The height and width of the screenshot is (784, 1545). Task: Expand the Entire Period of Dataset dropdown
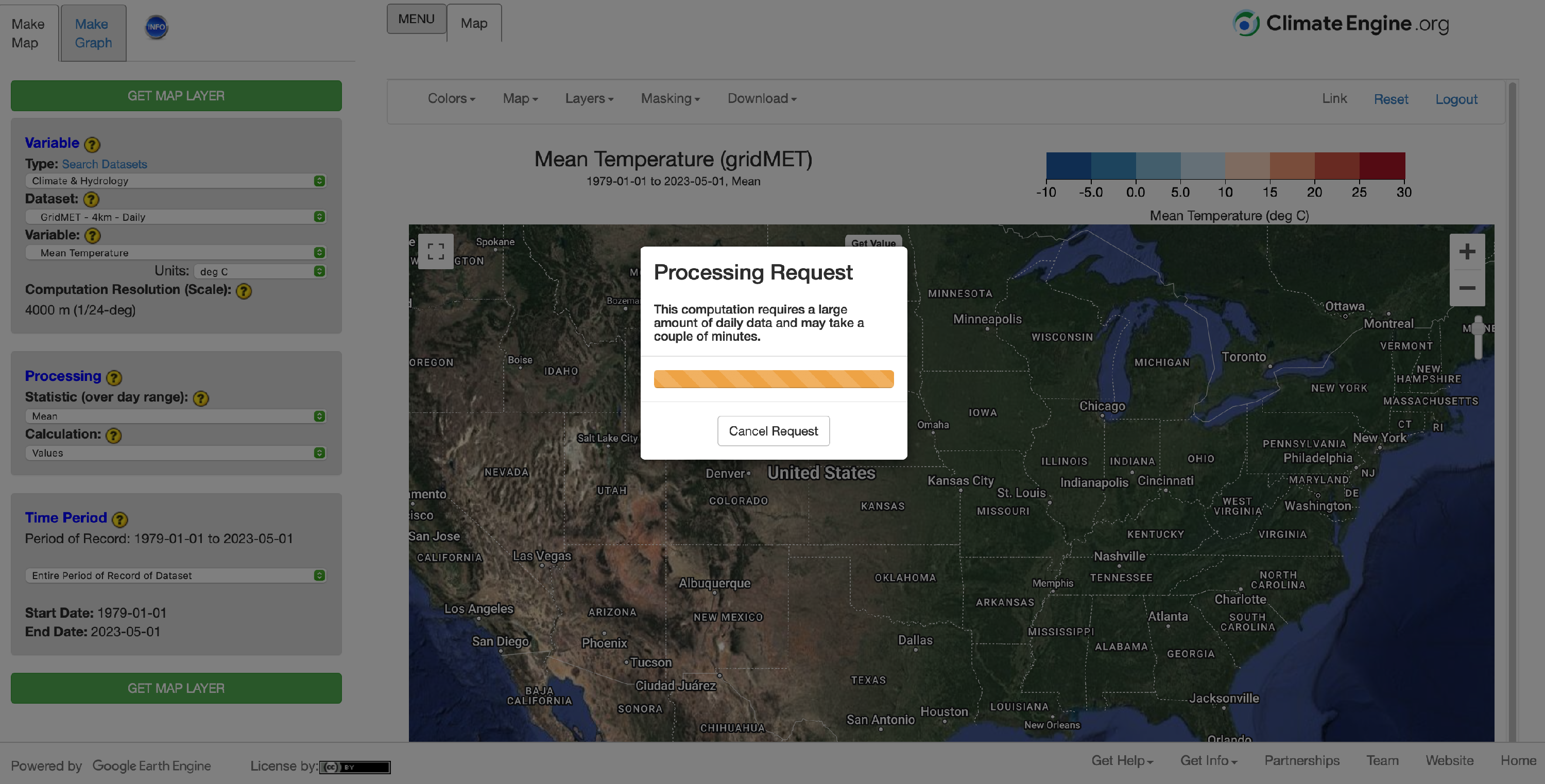click(x=175, y=576)
